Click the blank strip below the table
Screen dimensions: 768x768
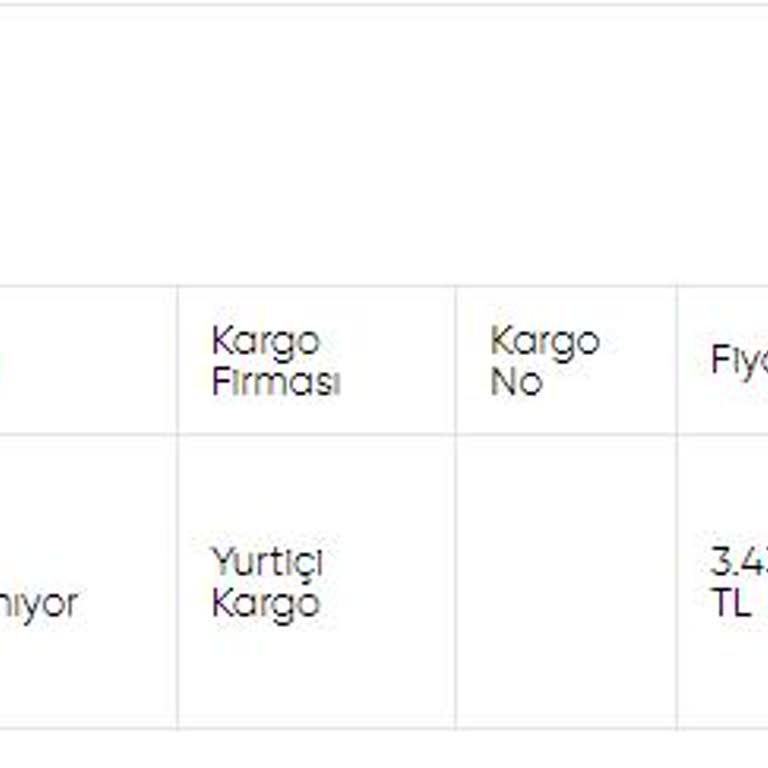point(384,748)
